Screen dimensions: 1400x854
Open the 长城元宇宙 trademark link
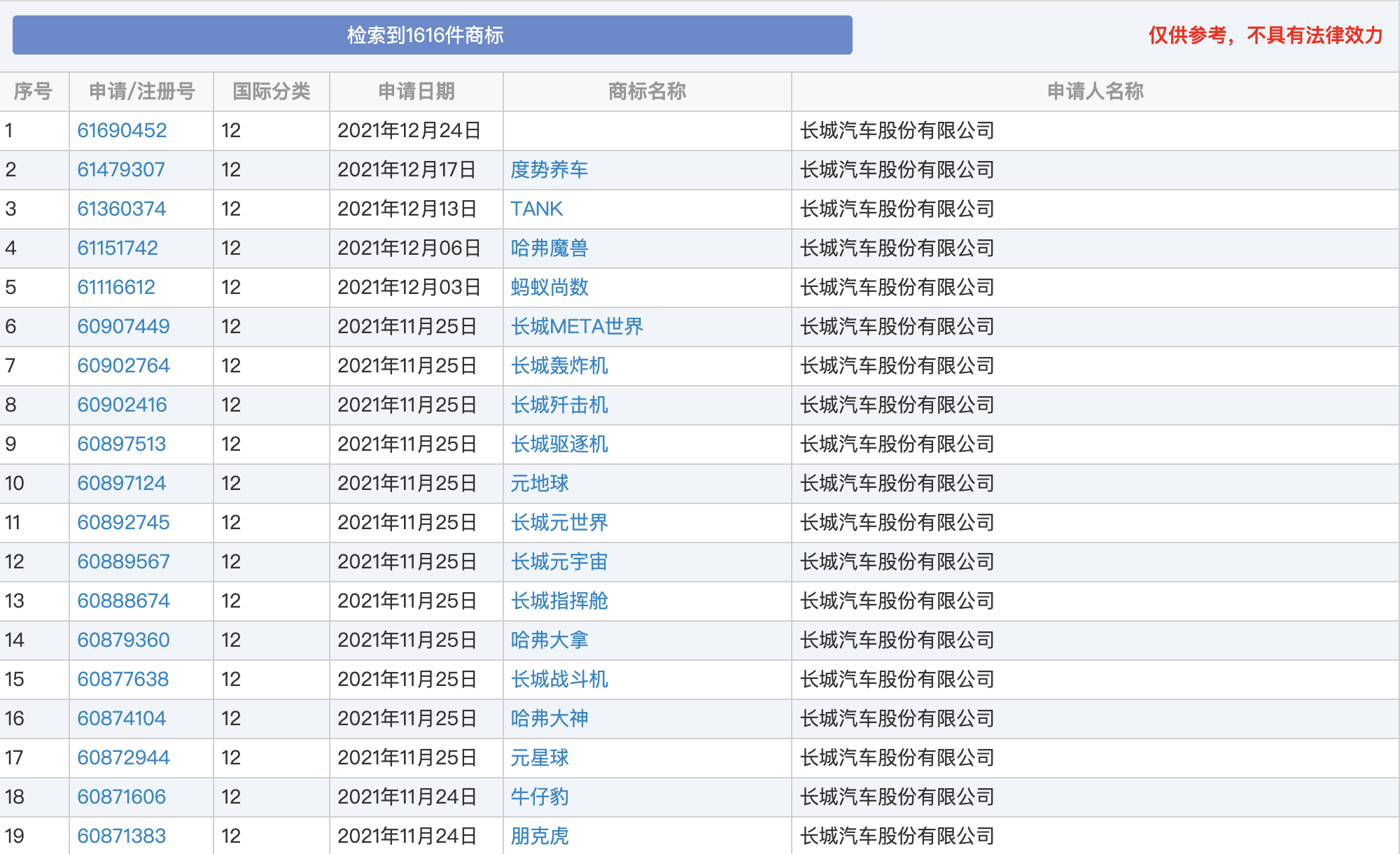point(559,561)
